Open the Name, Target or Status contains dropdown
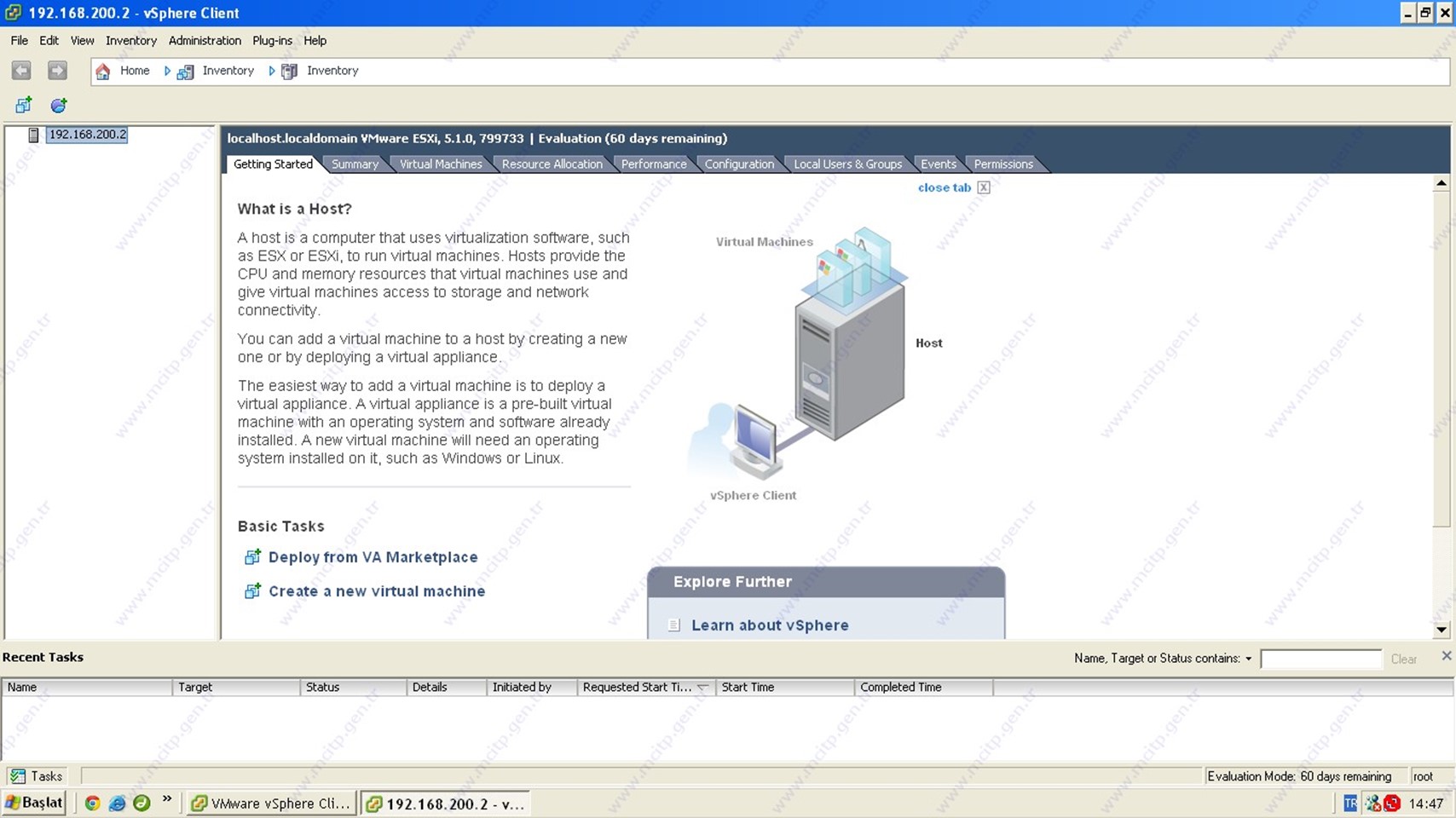This screenshot has height=818, width=1456. tap(1248, 659)
